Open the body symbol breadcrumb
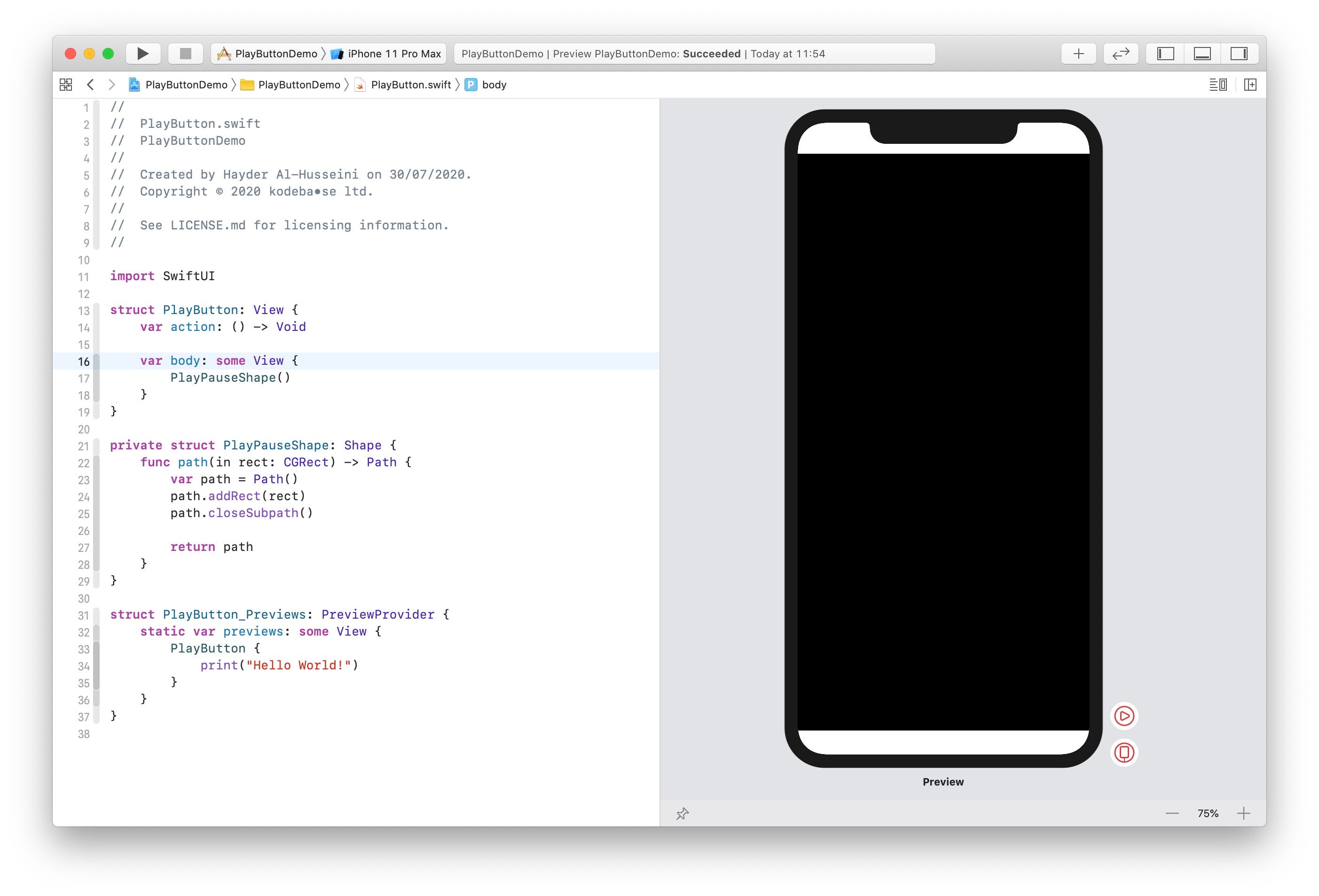The image size is (1319, 896). pos(486,85)
